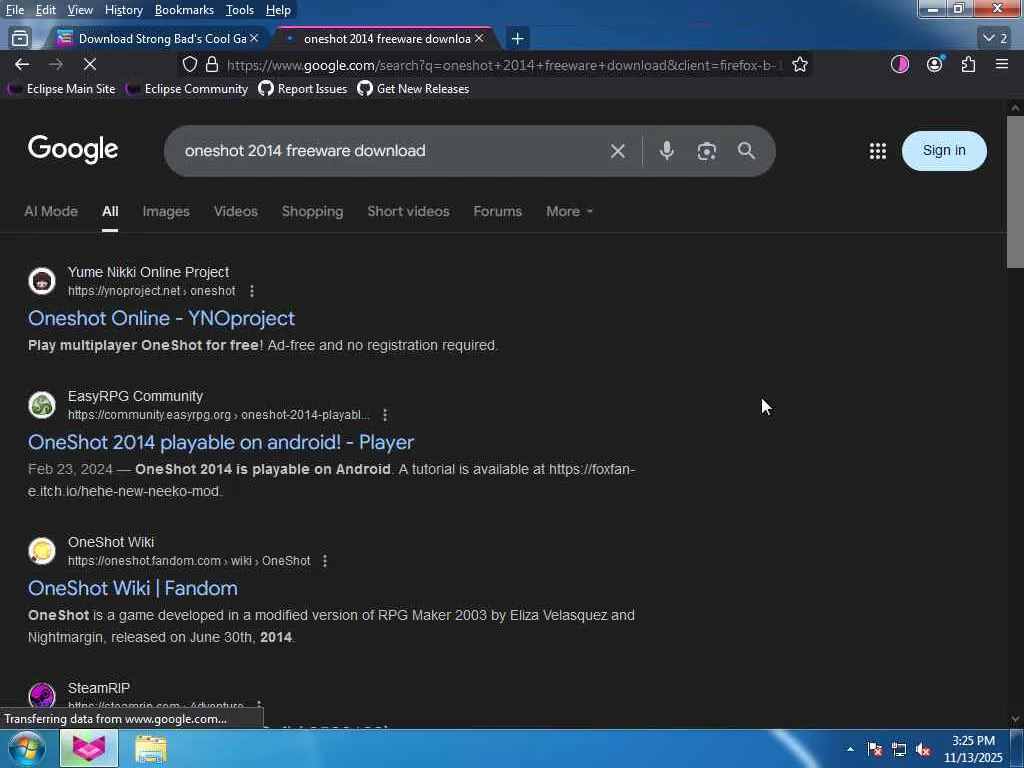The width and height of the screenshot is (1024, 768).
Task: Open the network tray icon
Action: pos(899,749)
